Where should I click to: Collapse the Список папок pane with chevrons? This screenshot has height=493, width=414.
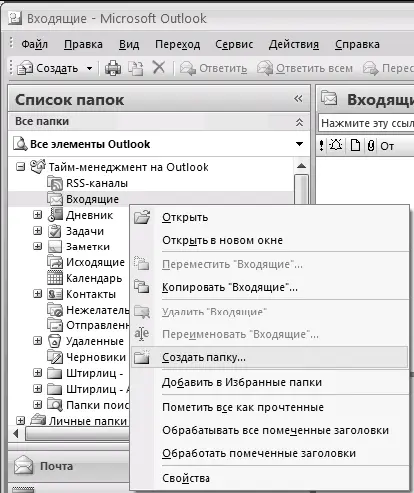pos(298,99)
